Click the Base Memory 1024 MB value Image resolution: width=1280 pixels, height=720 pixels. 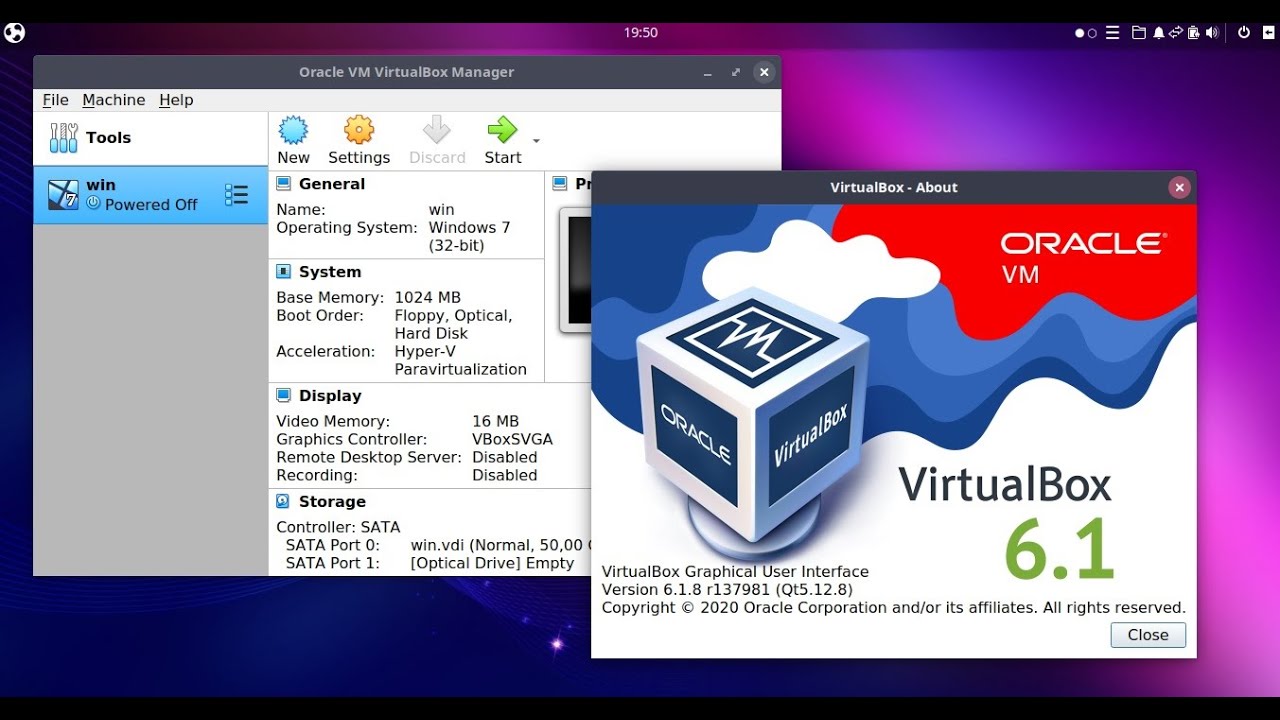pyautogui.click(x=428, y=298)
